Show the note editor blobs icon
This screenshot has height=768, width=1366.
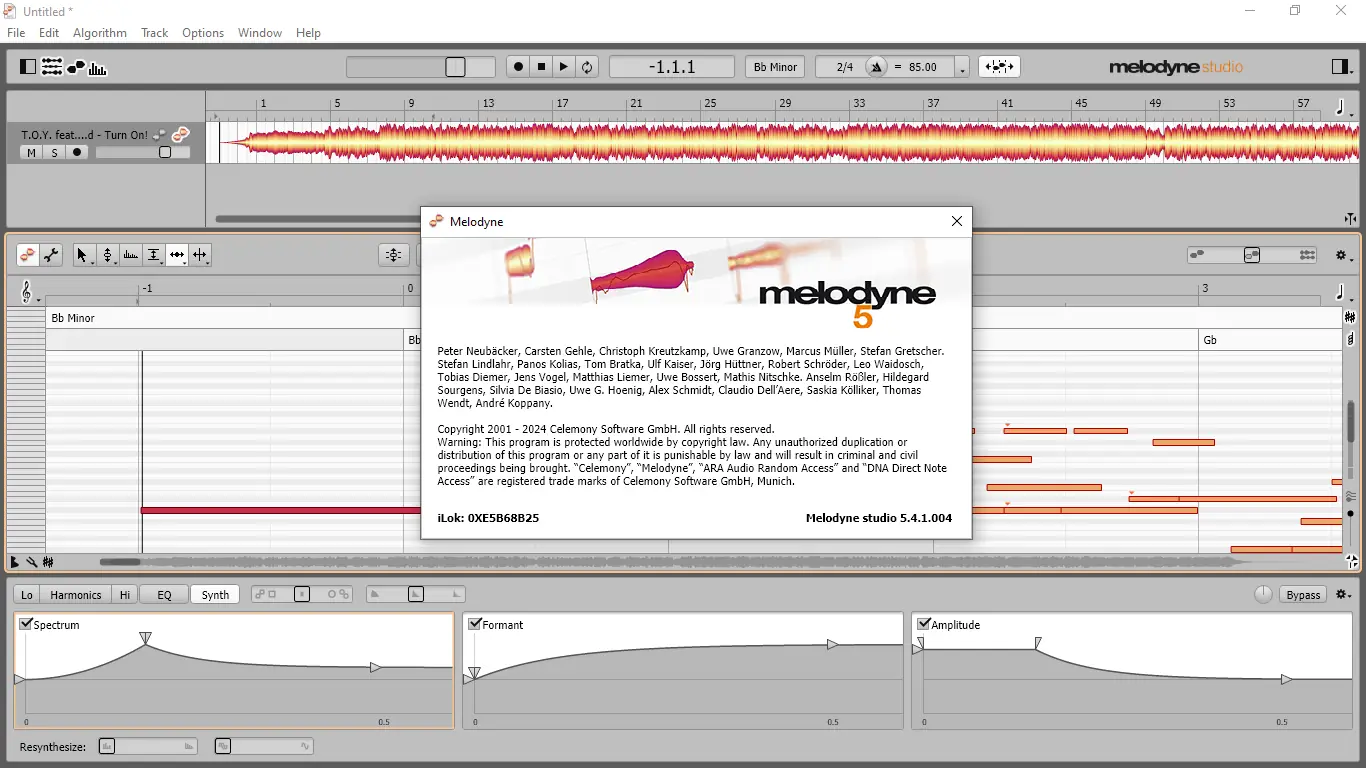(x=76, y=67)
